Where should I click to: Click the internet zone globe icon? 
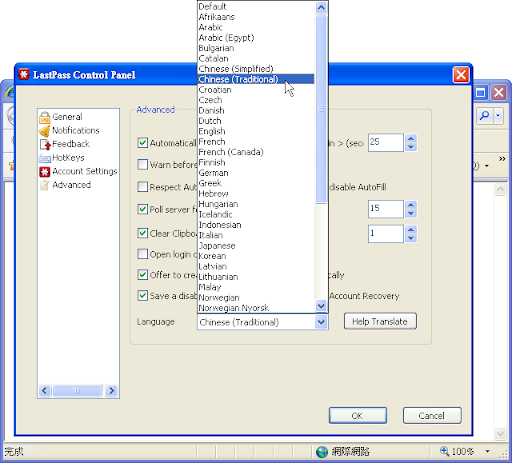[322, 452]
